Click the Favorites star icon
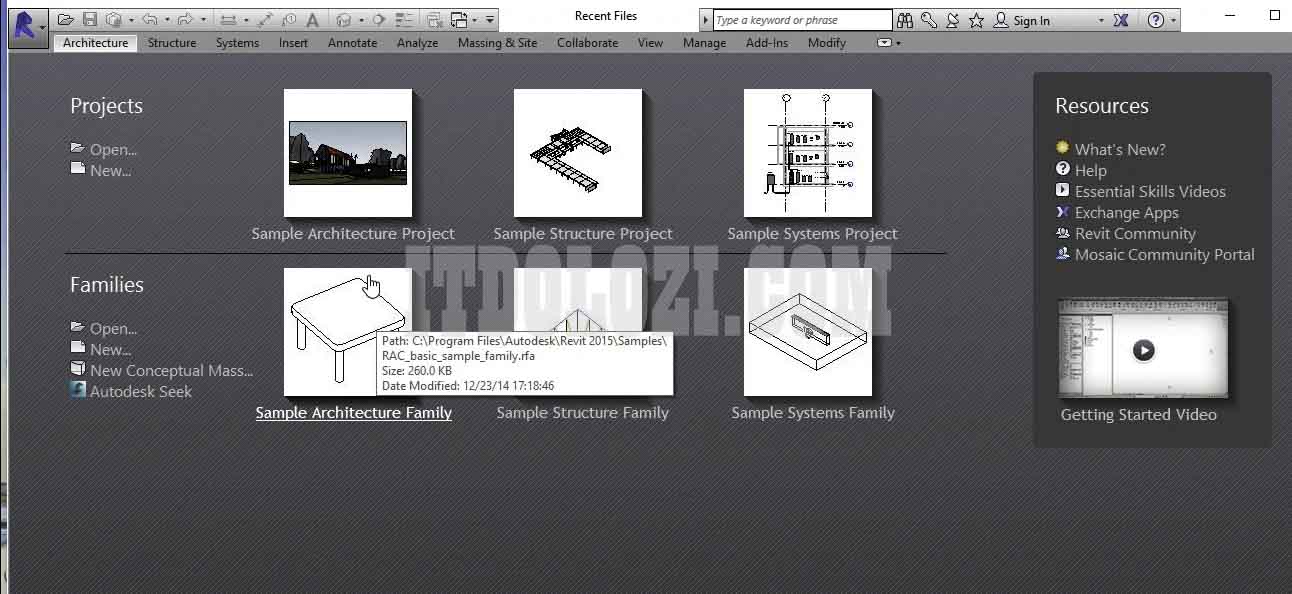 977,19
